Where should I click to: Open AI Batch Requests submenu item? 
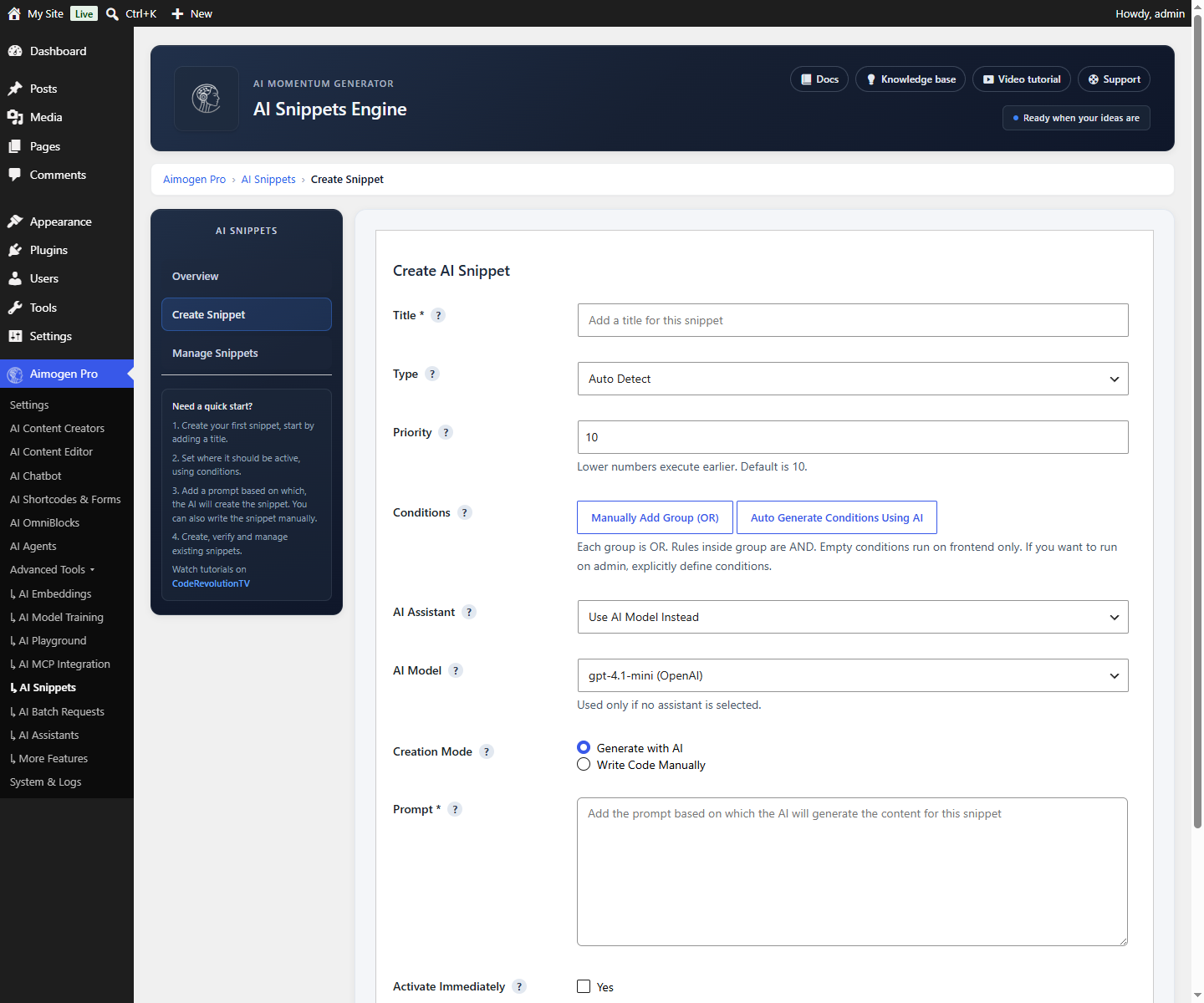57,711
